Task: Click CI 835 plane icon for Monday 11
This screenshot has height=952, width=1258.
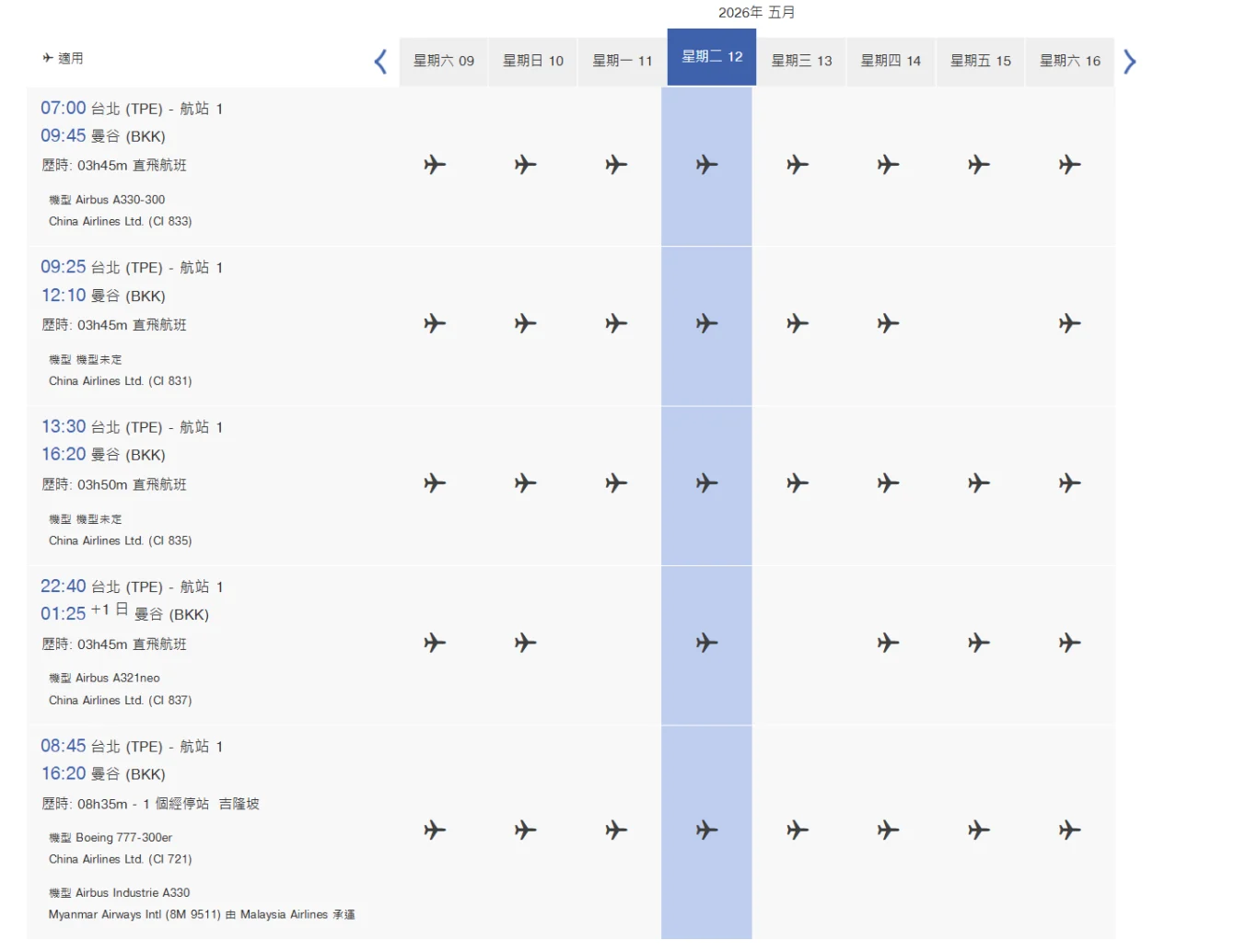Action: pyautogui.click(x=616, y=483)
